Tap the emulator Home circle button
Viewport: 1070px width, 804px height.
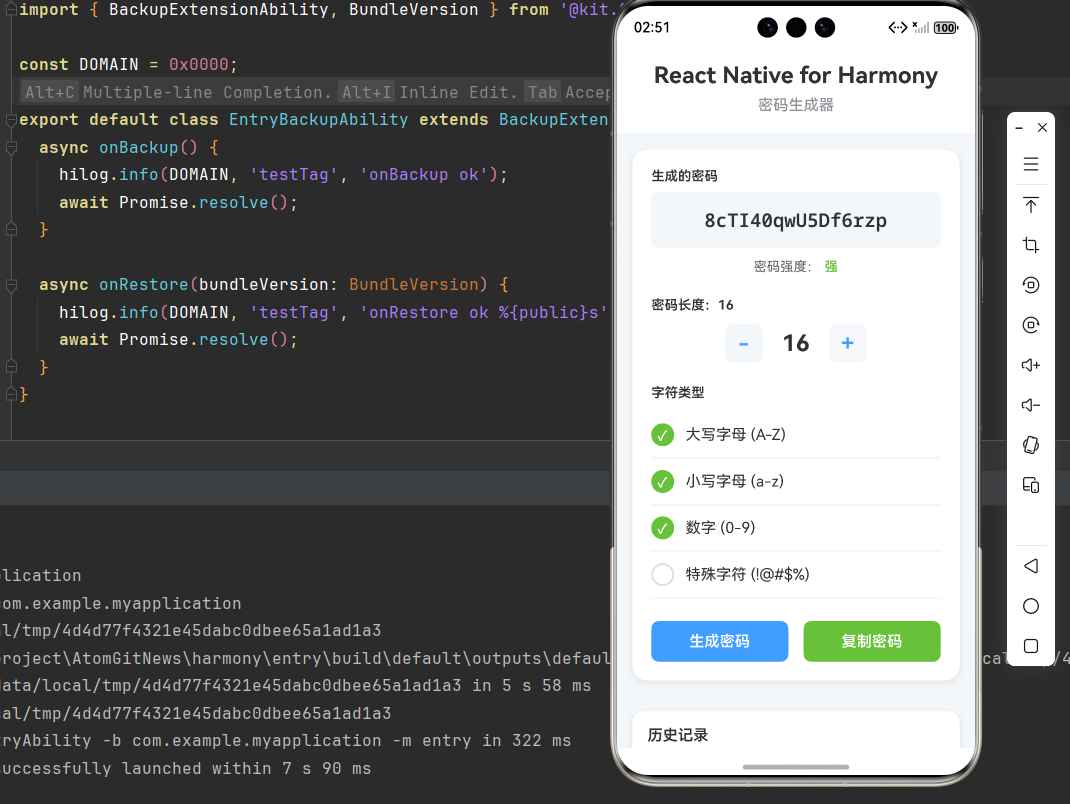(x=1030, y=606)
